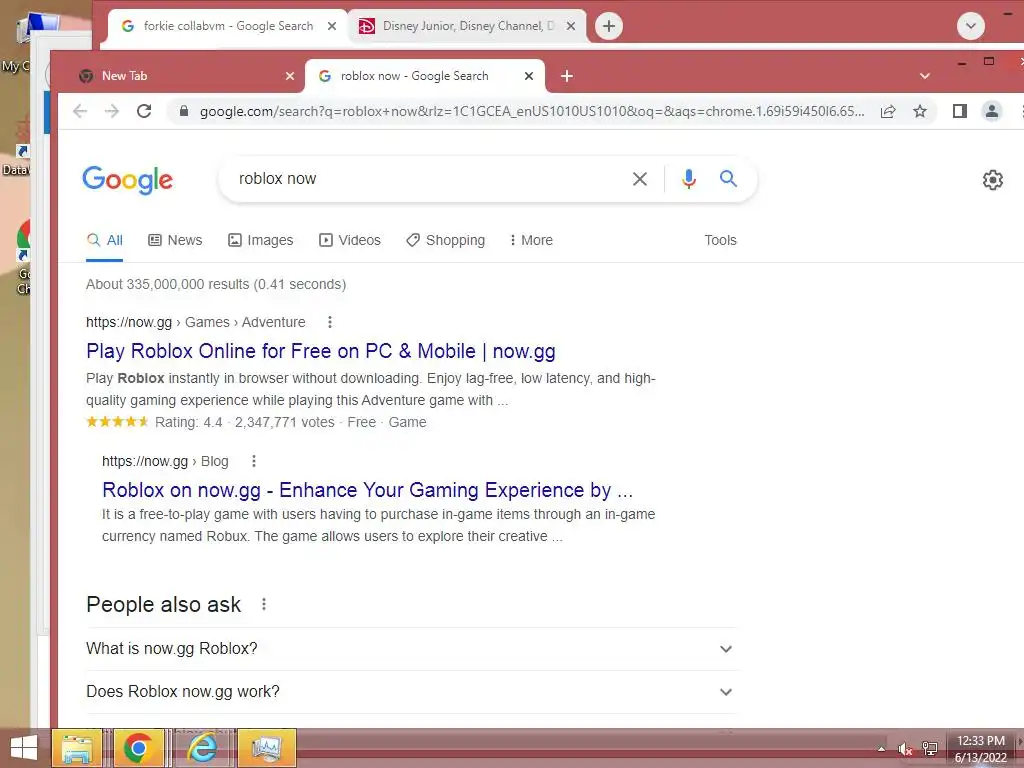This screenshot has height=768, width=1024.
Task: Switch to forkie collabvm tab in back window
Action: [x=228, y=26]
